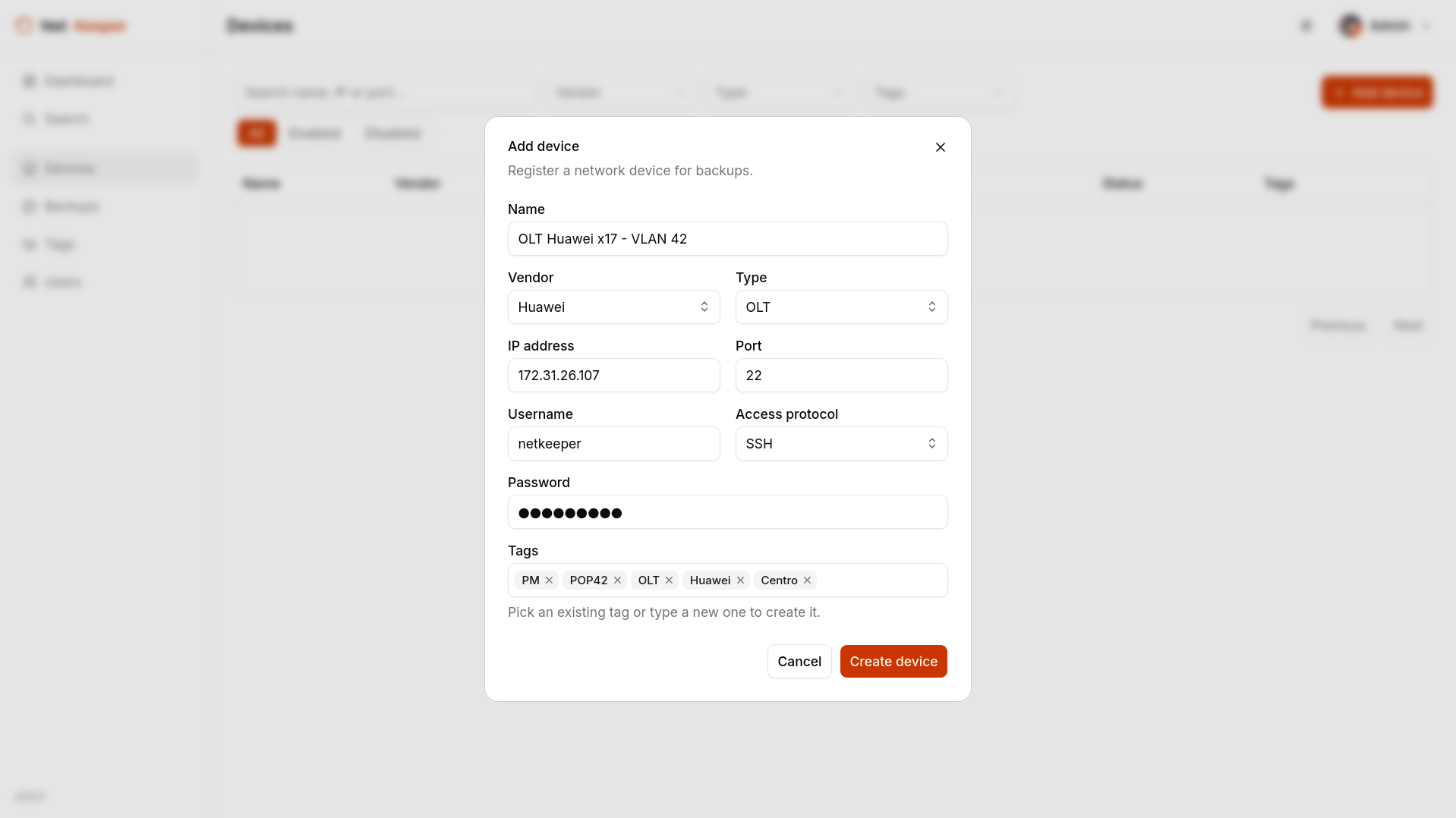This screenshot has height=818, width=1456.
Task: Click the Access protocol chevron icon
Action: [x=932, y=444]
